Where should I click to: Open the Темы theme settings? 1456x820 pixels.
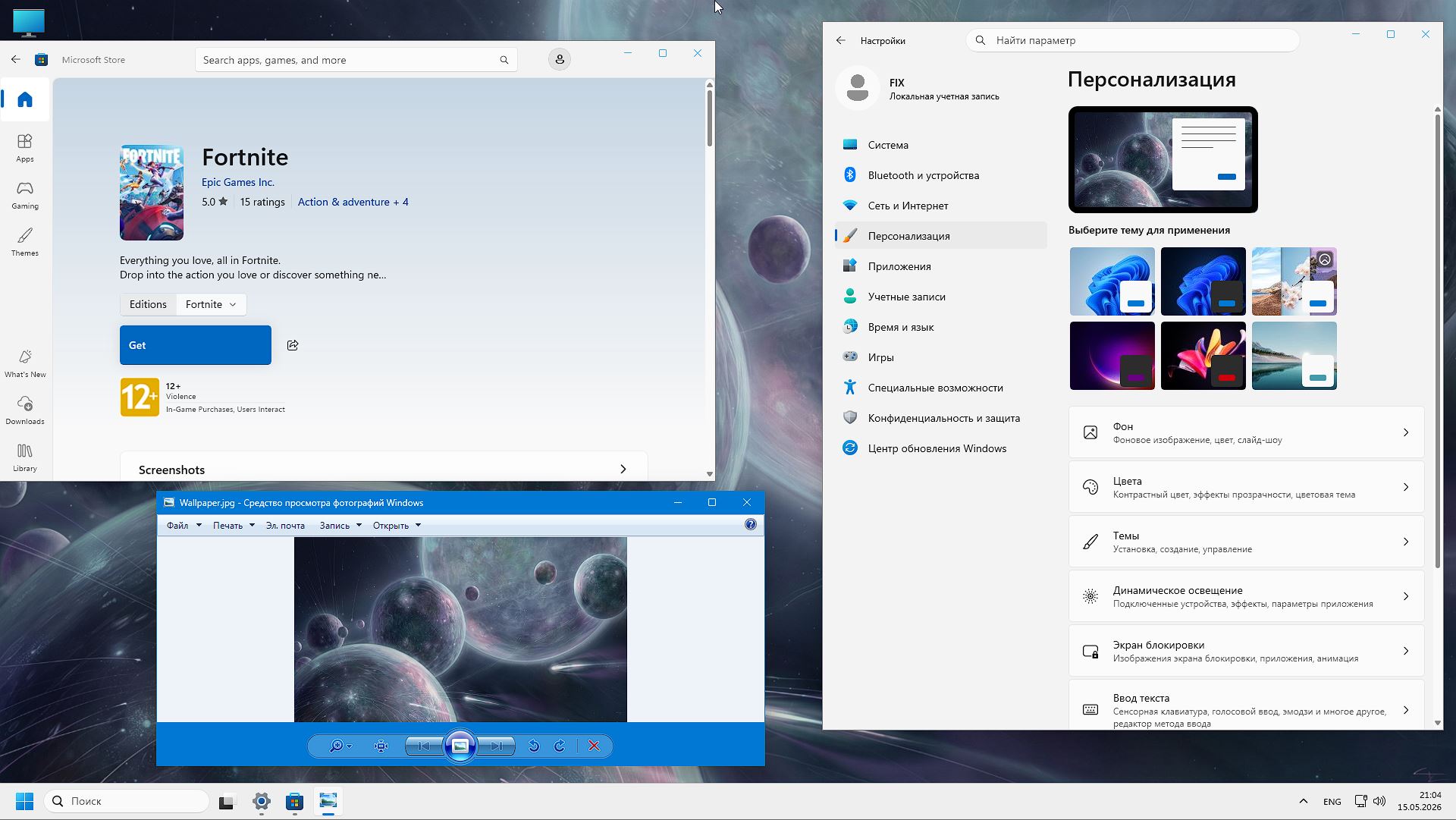[x=1246, y=542]
